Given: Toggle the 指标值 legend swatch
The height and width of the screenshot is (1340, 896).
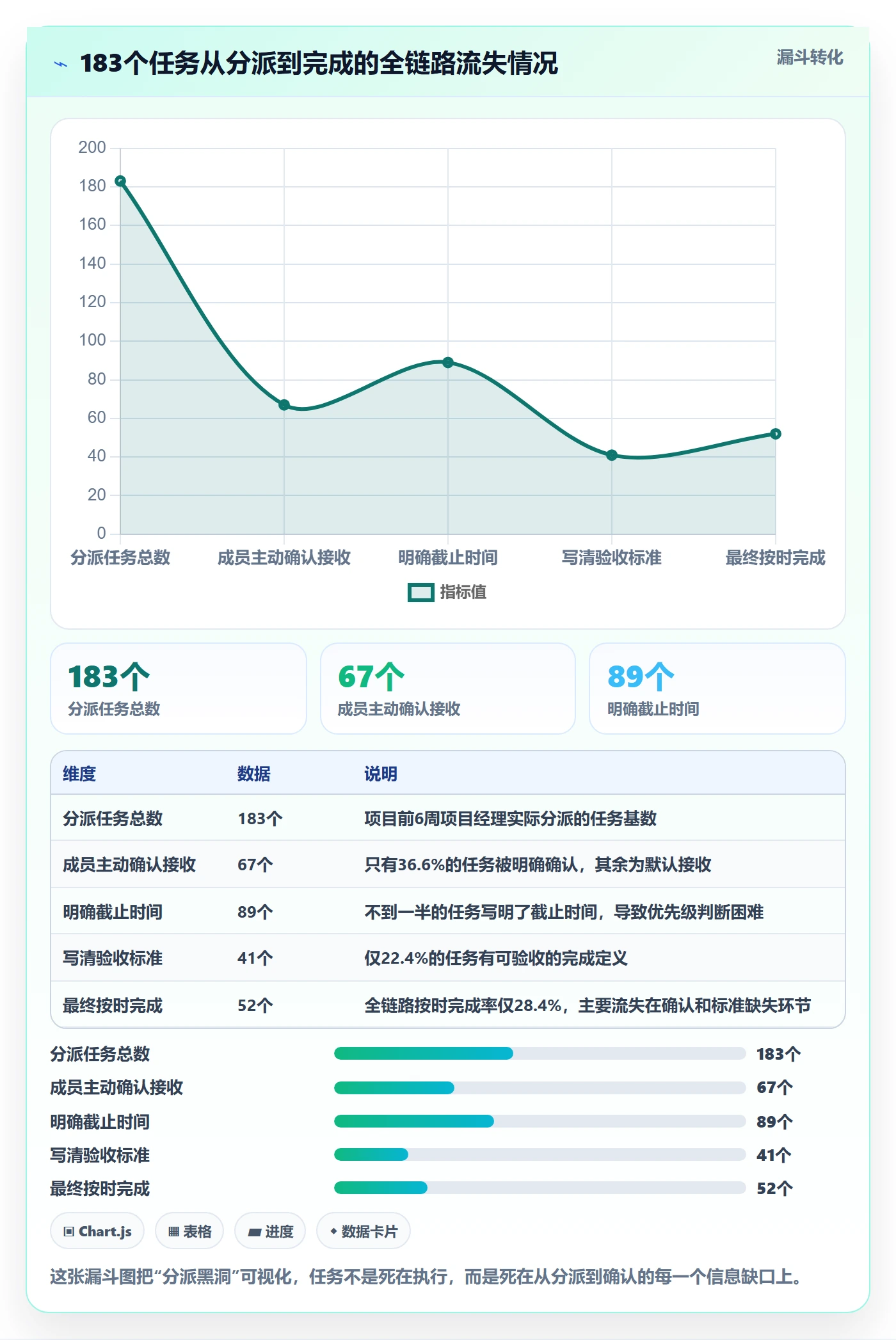Looking at the screenshot, I should pyautogui.click(x=420, y=593).
